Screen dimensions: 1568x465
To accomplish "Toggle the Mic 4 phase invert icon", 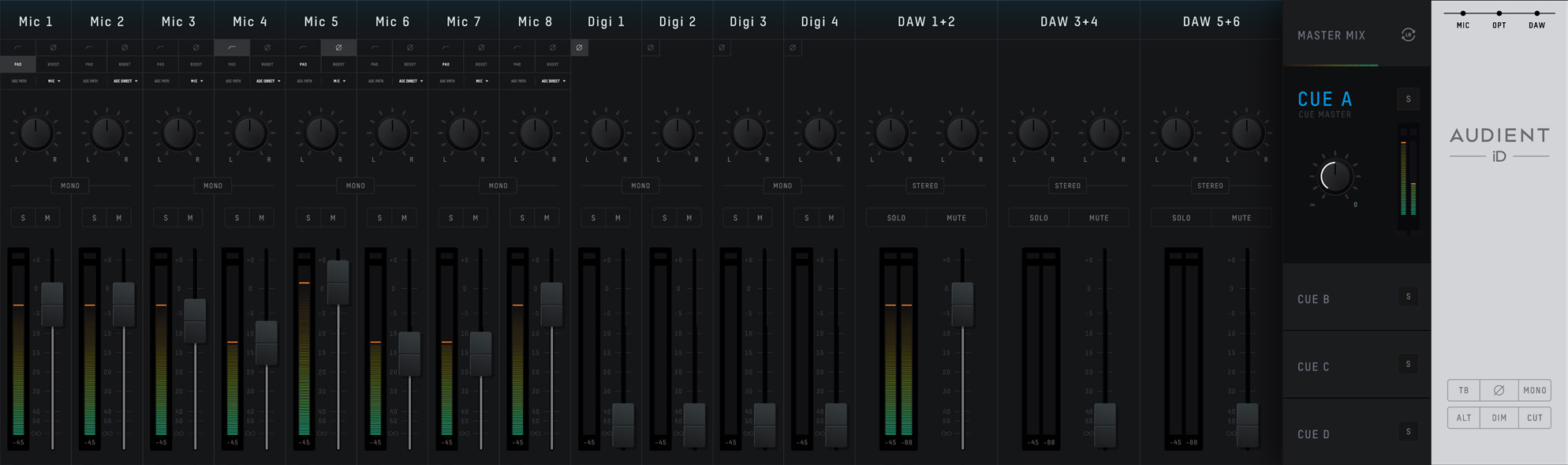I will (x=267, y=48).
